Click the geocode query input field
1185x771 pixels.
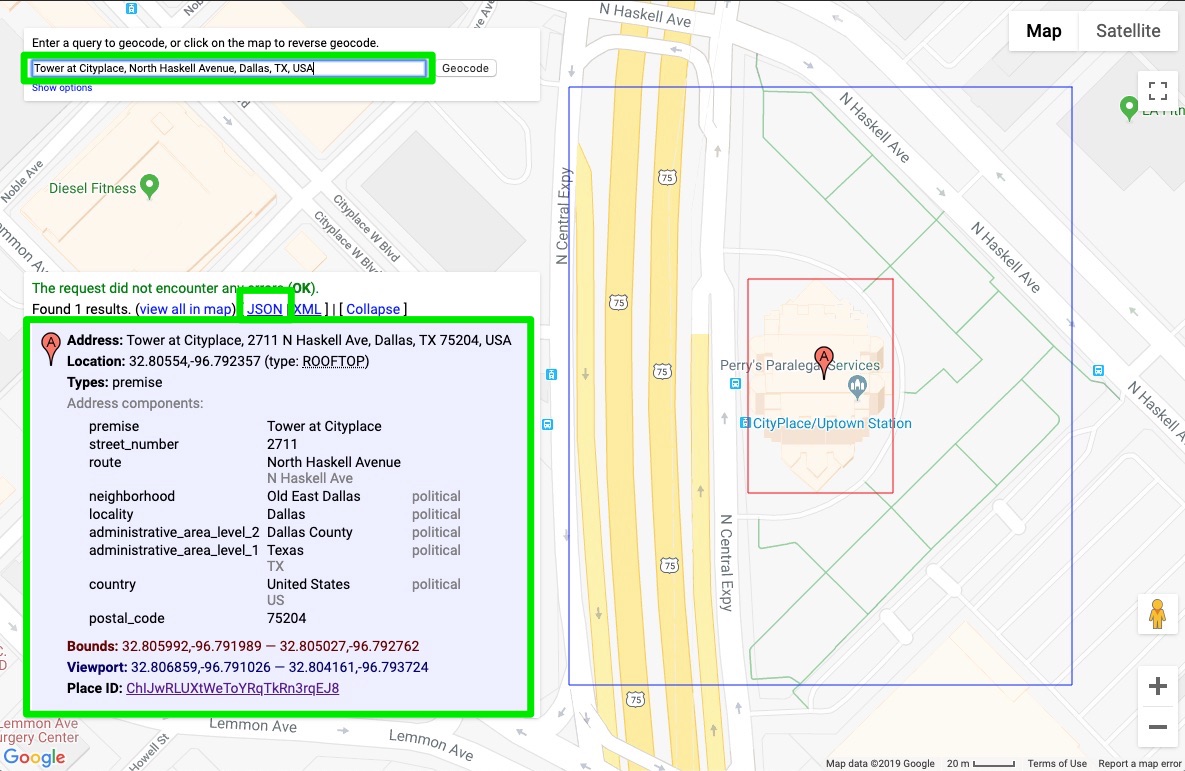[229, 68]
